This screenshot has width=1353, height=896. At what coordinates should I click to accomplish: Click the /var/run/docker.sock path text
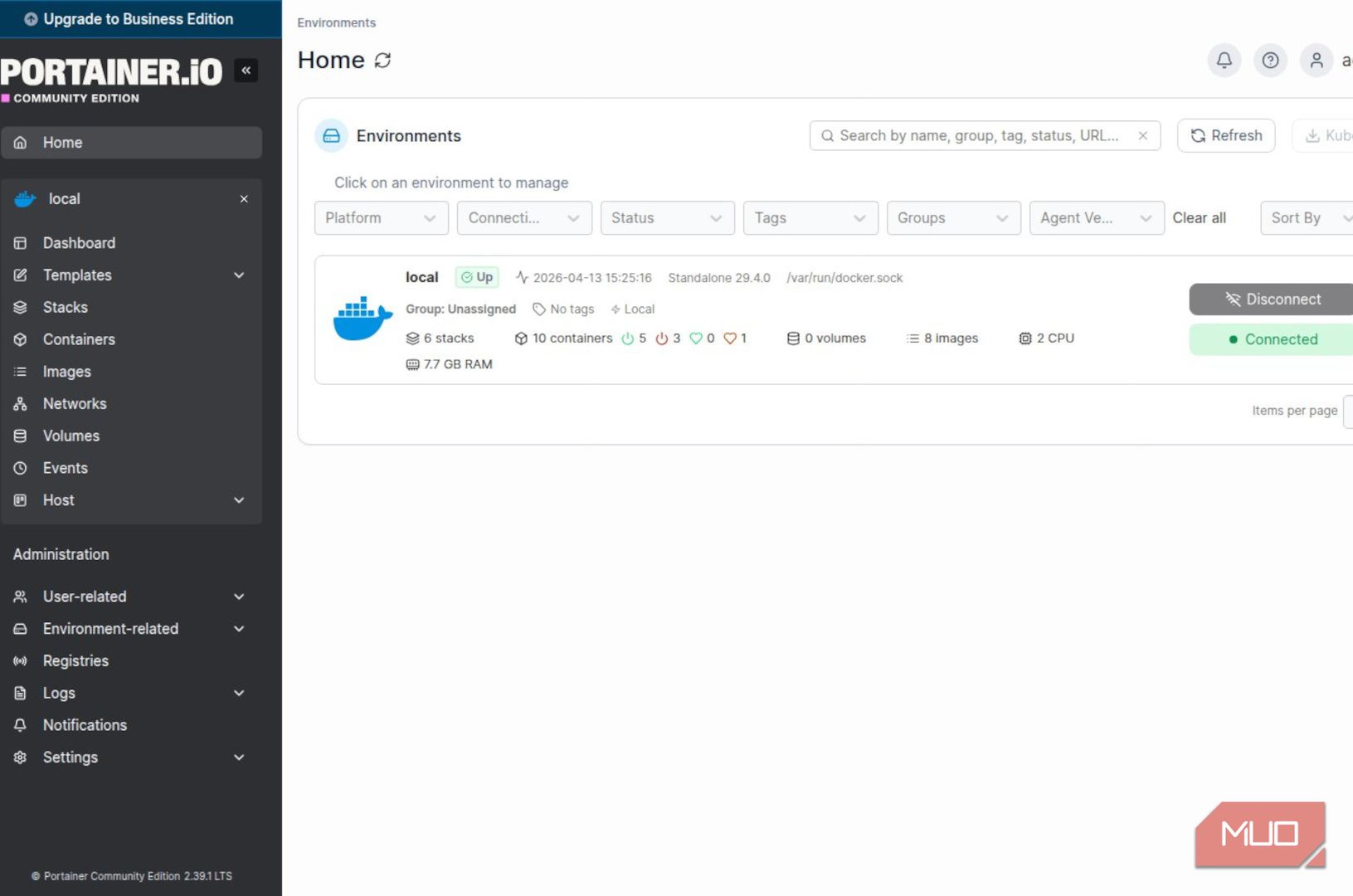(x=844, y=278)
